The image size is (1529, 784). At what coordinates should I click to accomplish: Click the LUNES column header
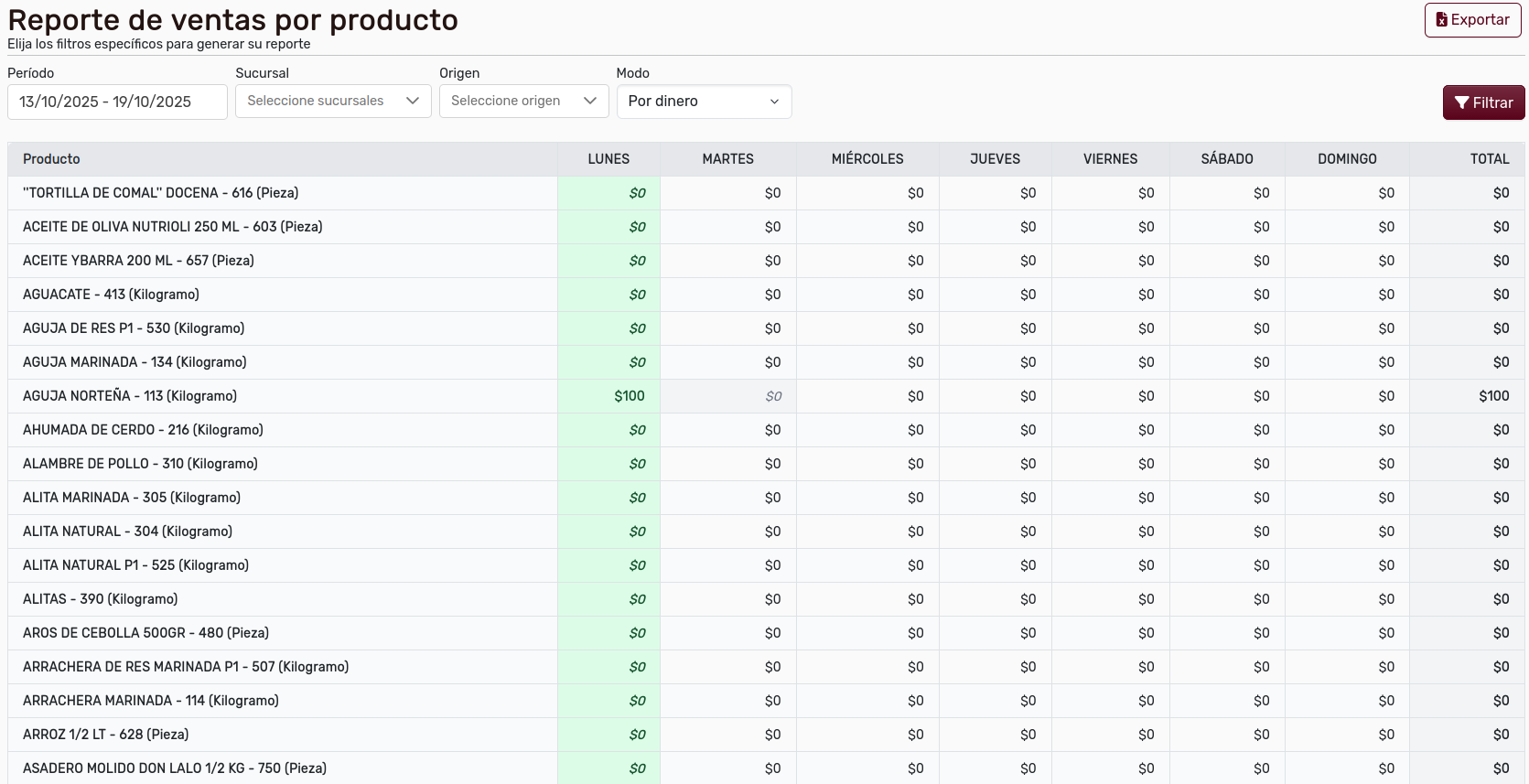pyautogui.click(x=608, y=159)
